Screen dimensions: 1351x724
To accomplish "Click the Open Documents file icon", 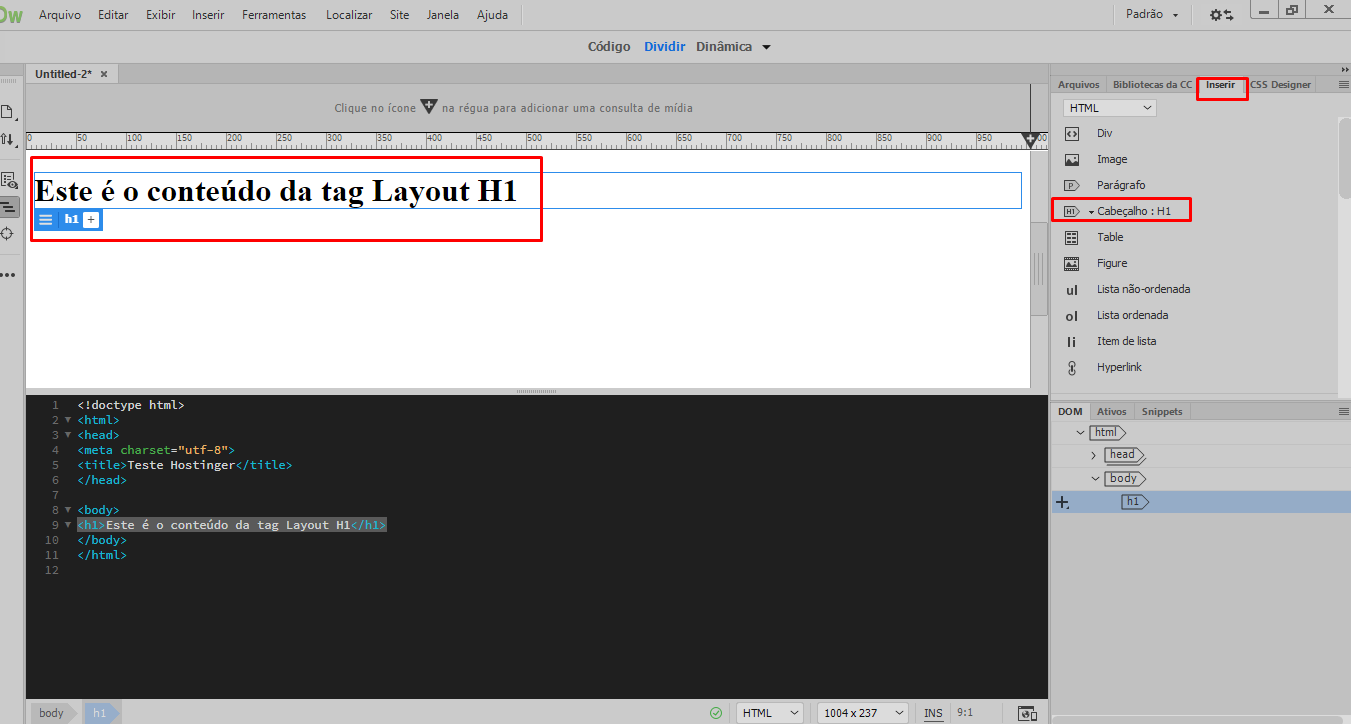I will tap(7, 112).
